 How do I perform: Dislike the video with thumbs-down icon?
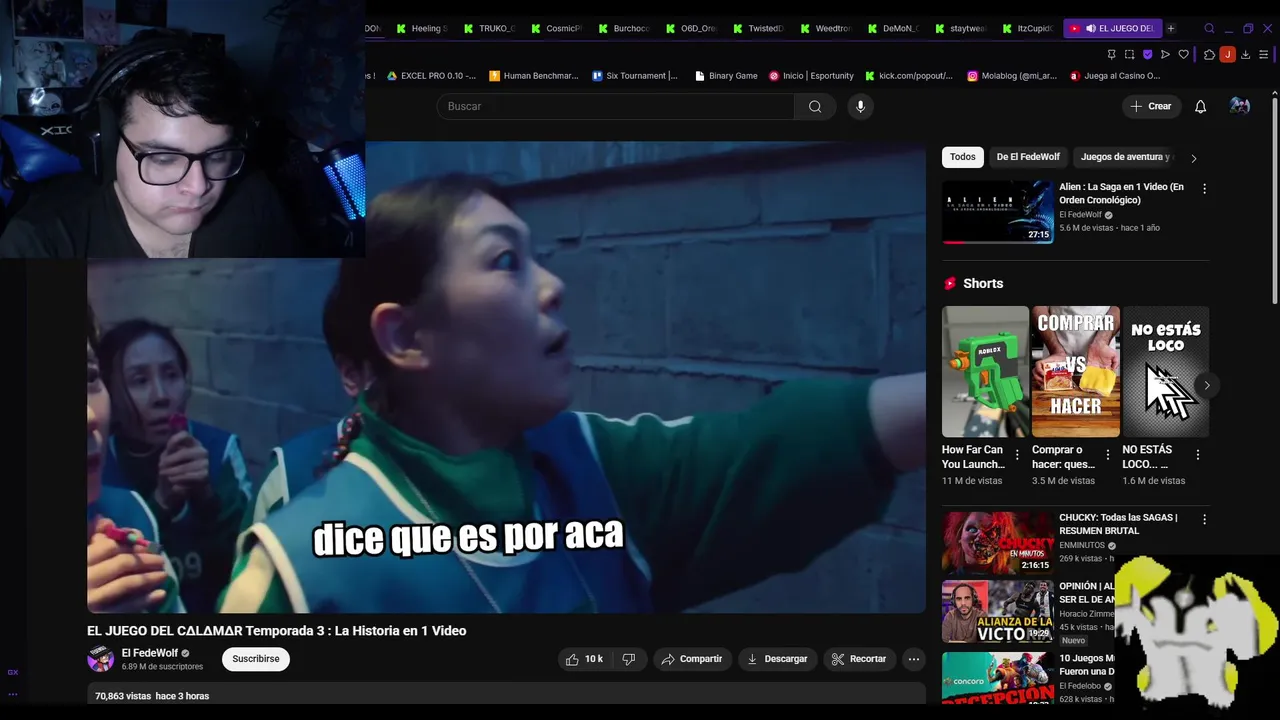click(629, 659)
